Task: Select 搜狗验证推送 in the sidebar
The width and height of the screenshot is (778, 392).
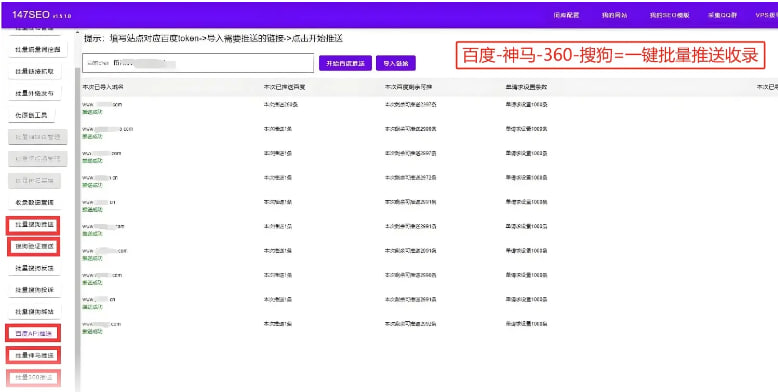Action: (34, 247)
